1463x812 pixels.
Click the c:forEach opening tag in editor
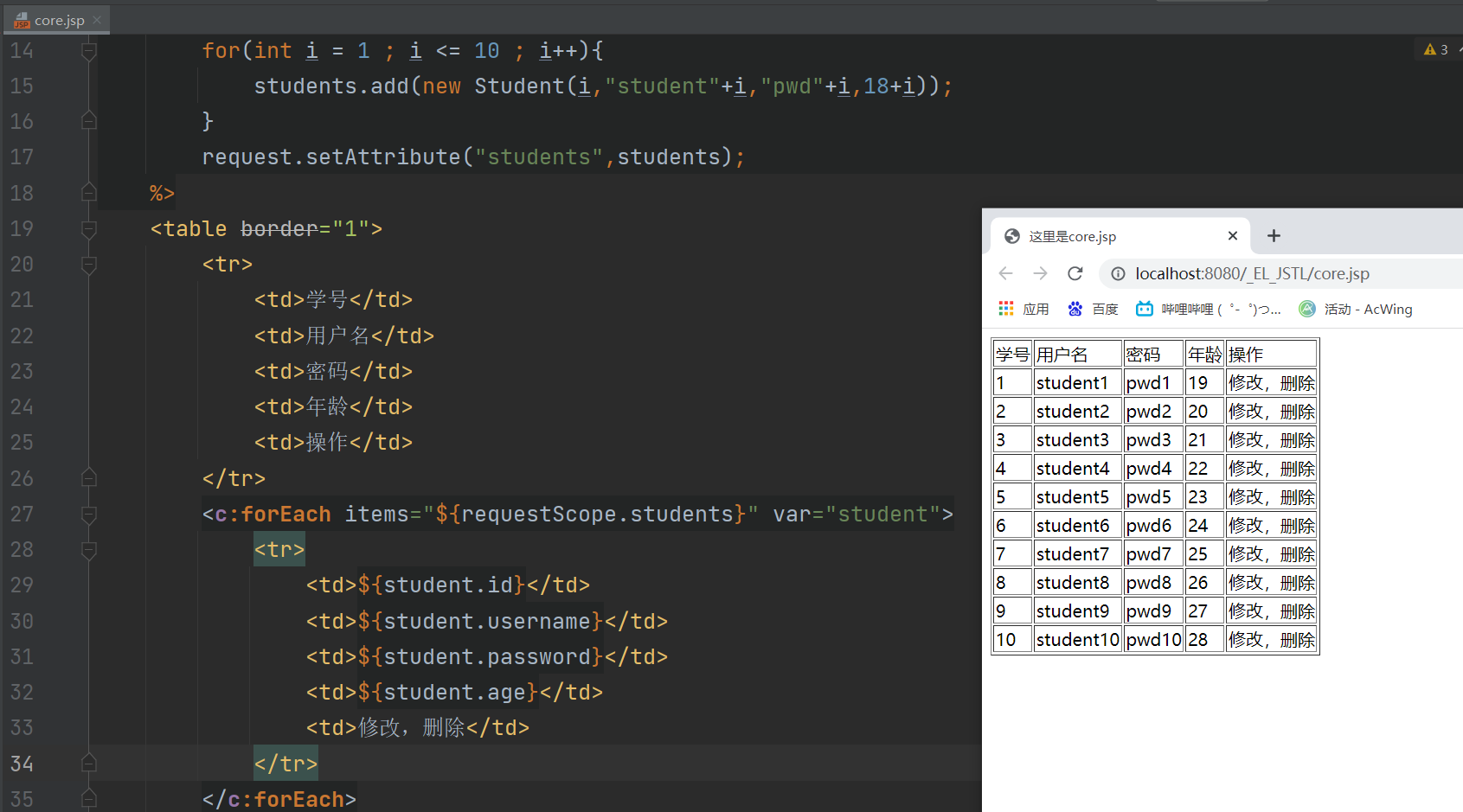578,515
